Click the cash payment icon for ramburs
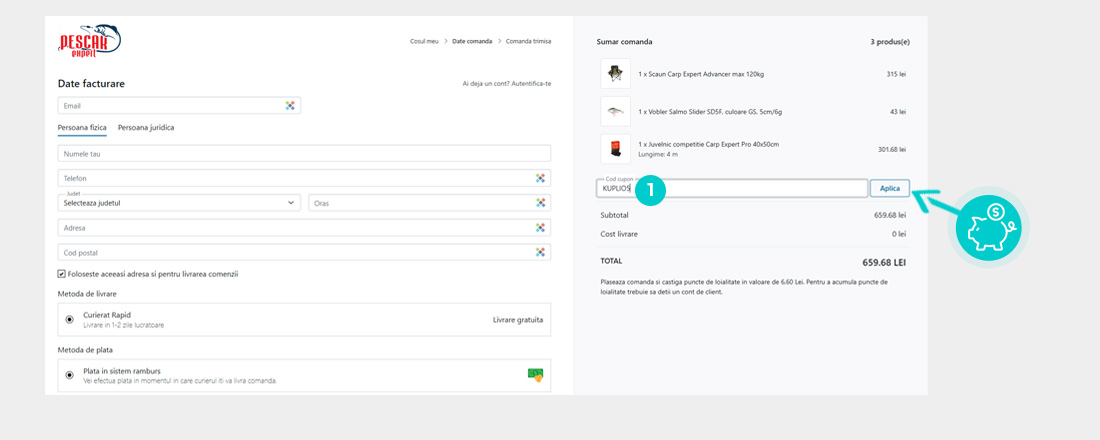 (x=535, y=375)
